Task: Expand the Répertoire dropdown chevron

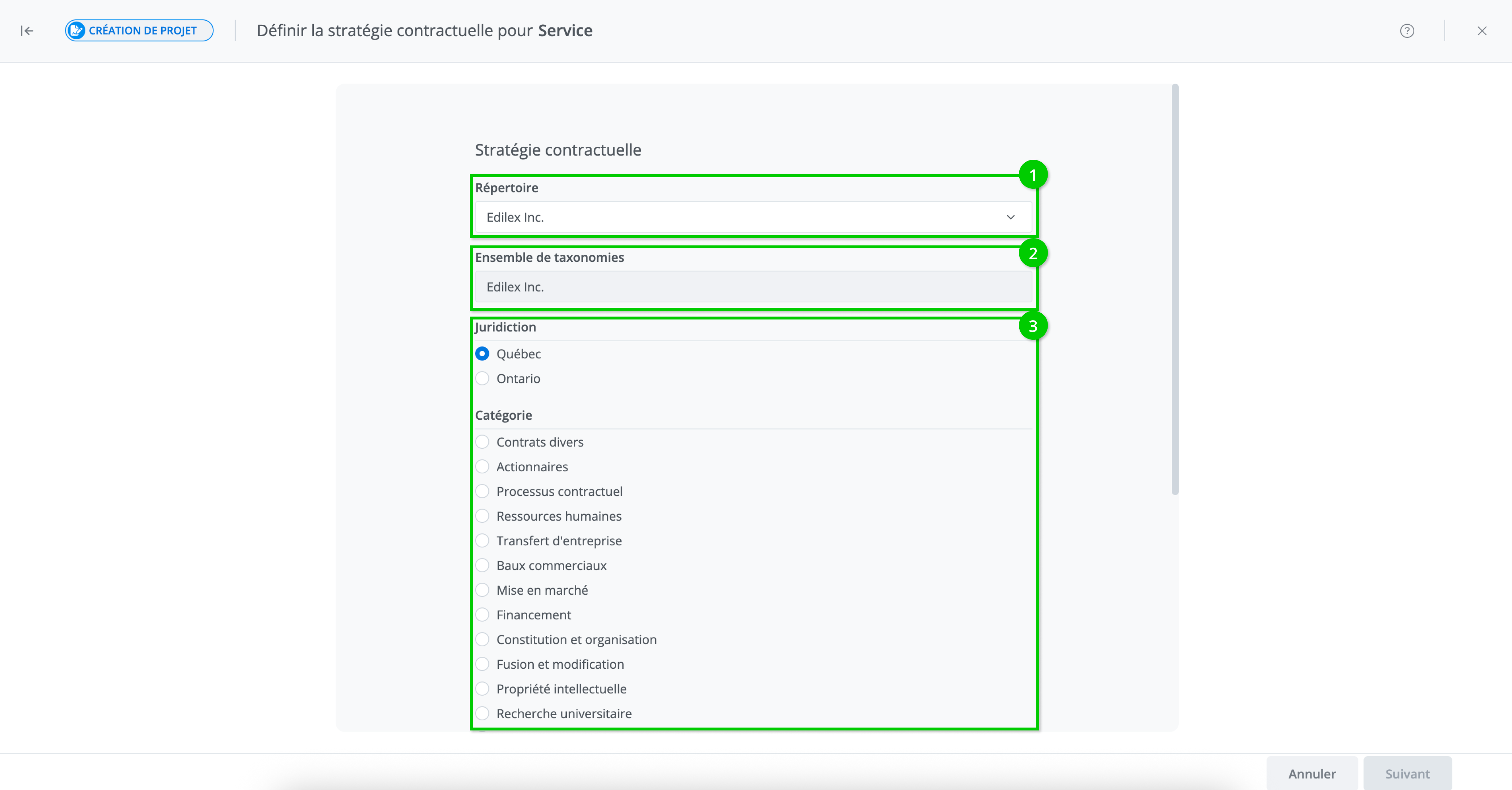Action: click(x=1010, y=217)
